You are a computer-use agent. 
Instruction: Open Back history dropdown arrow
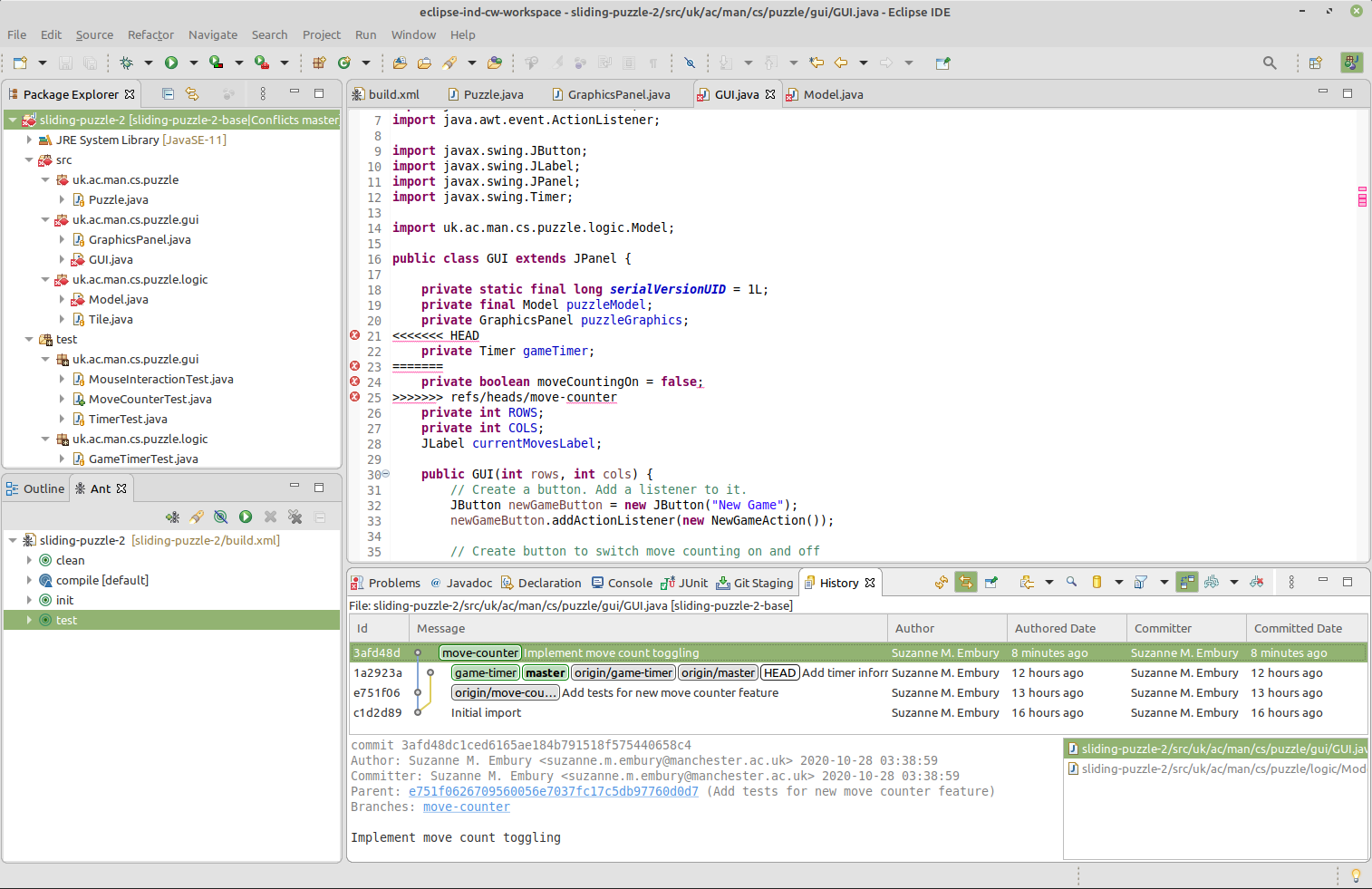click(863, 63)
